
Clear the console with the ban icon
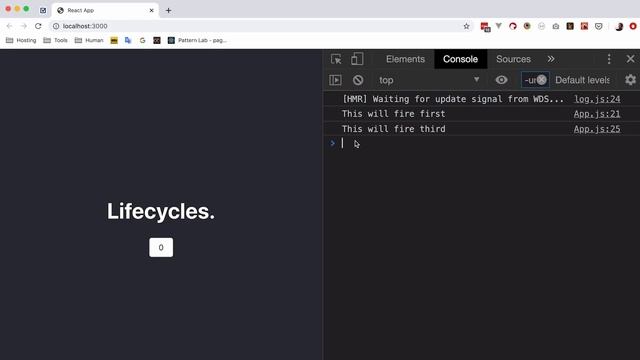click(358, 80)
